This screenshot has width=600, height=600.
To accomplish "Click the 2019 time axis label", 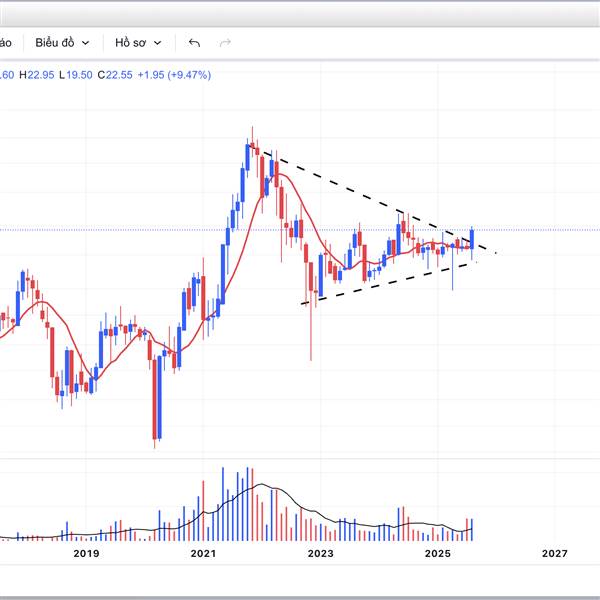I will 86,553.
